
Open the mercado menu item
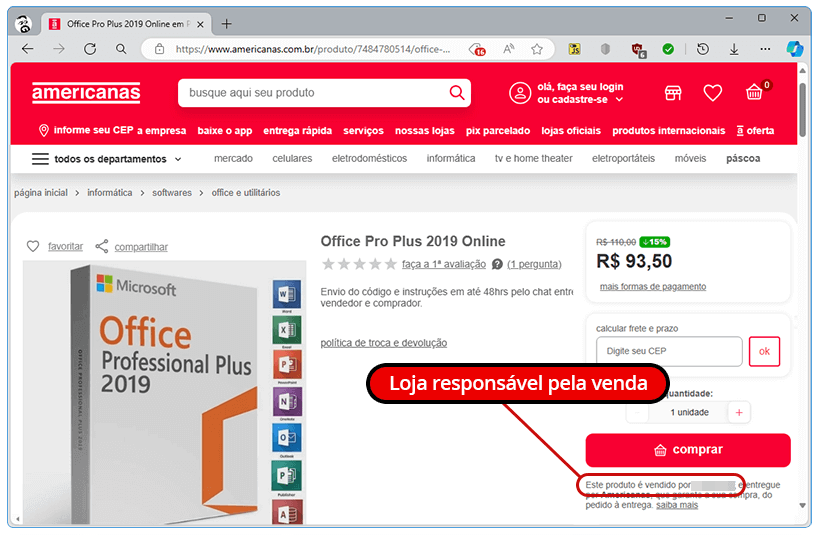click(233, 158)
